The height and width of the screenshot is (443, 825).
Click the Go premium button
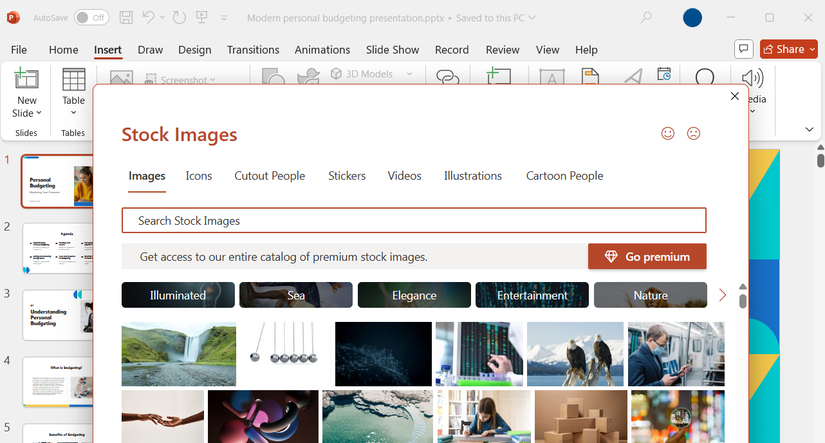coord(647,257)
